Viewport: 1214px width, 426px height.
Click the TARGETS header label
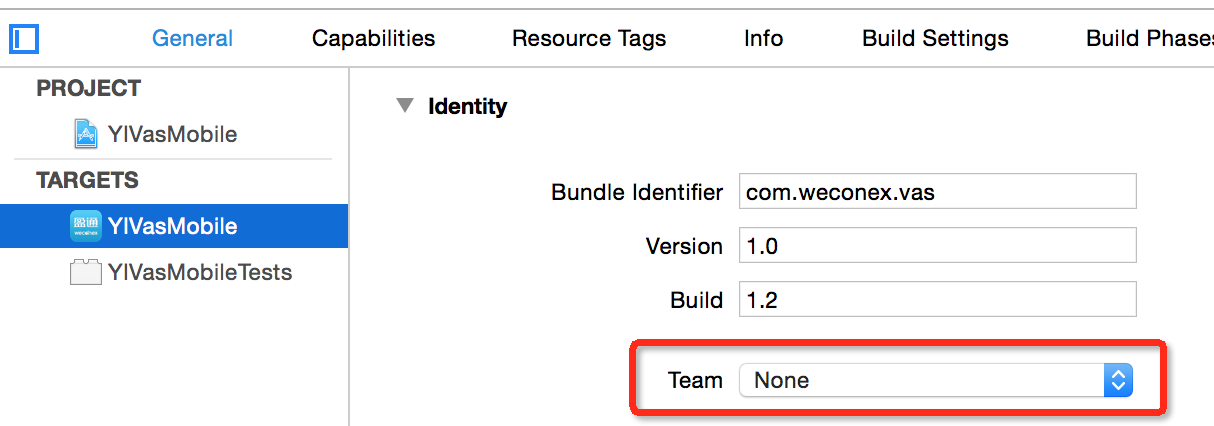pyautogui.click(x=87, y=181)
